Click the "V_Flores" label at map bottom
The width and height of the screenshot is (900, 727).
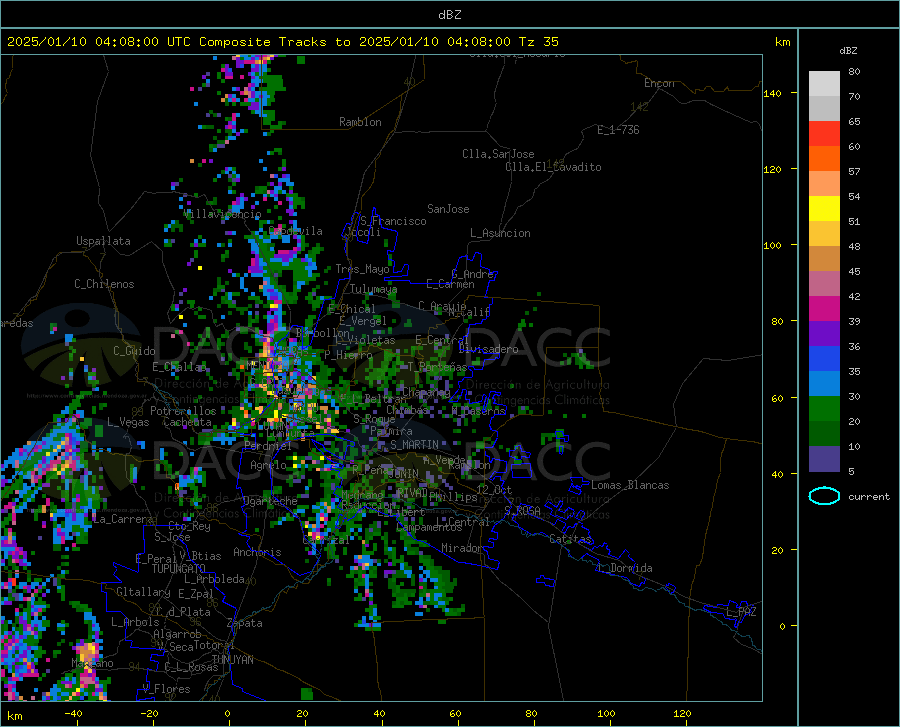click(166, 689)
